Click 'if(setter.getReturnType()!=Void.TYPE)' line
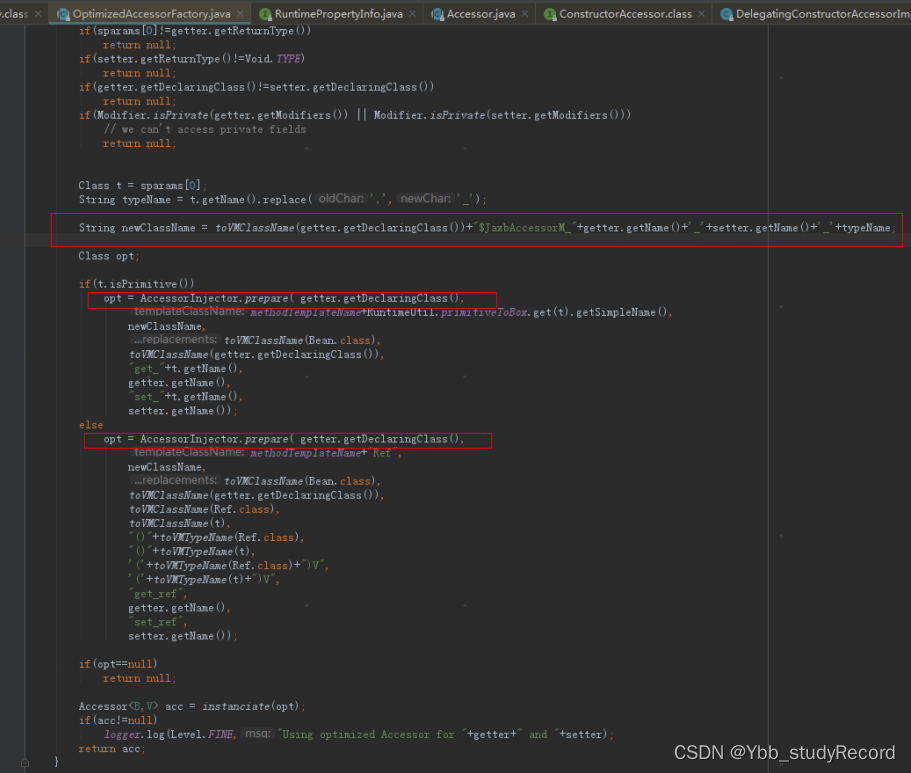The width and height of the screenshot is (911, 773). click(x=192, y=59)
